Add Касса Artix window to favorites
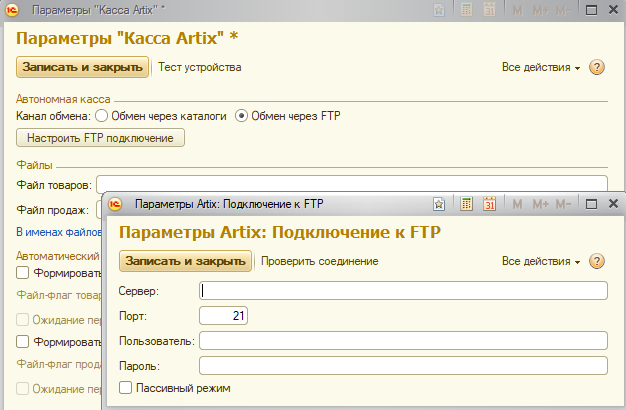Screen dimensions: 626x410 (x=439, y=10)
